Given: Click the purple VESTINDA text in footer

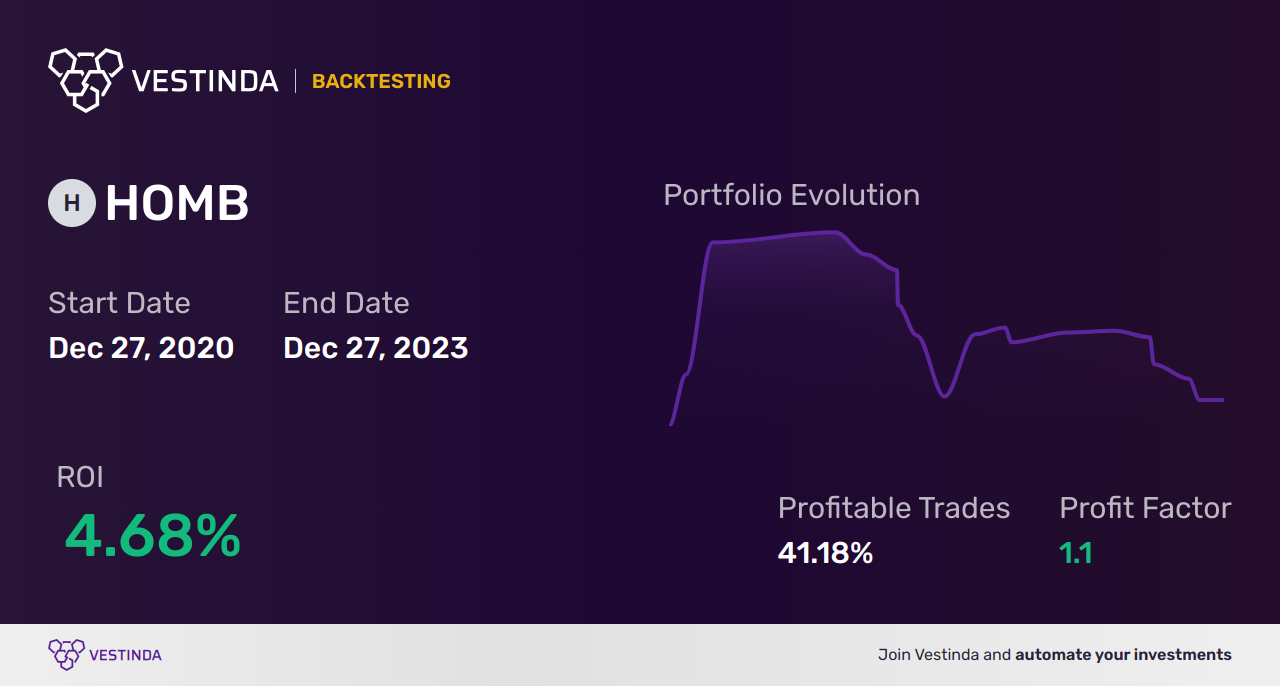Looking at the screenshot, I should pos(125,655).
